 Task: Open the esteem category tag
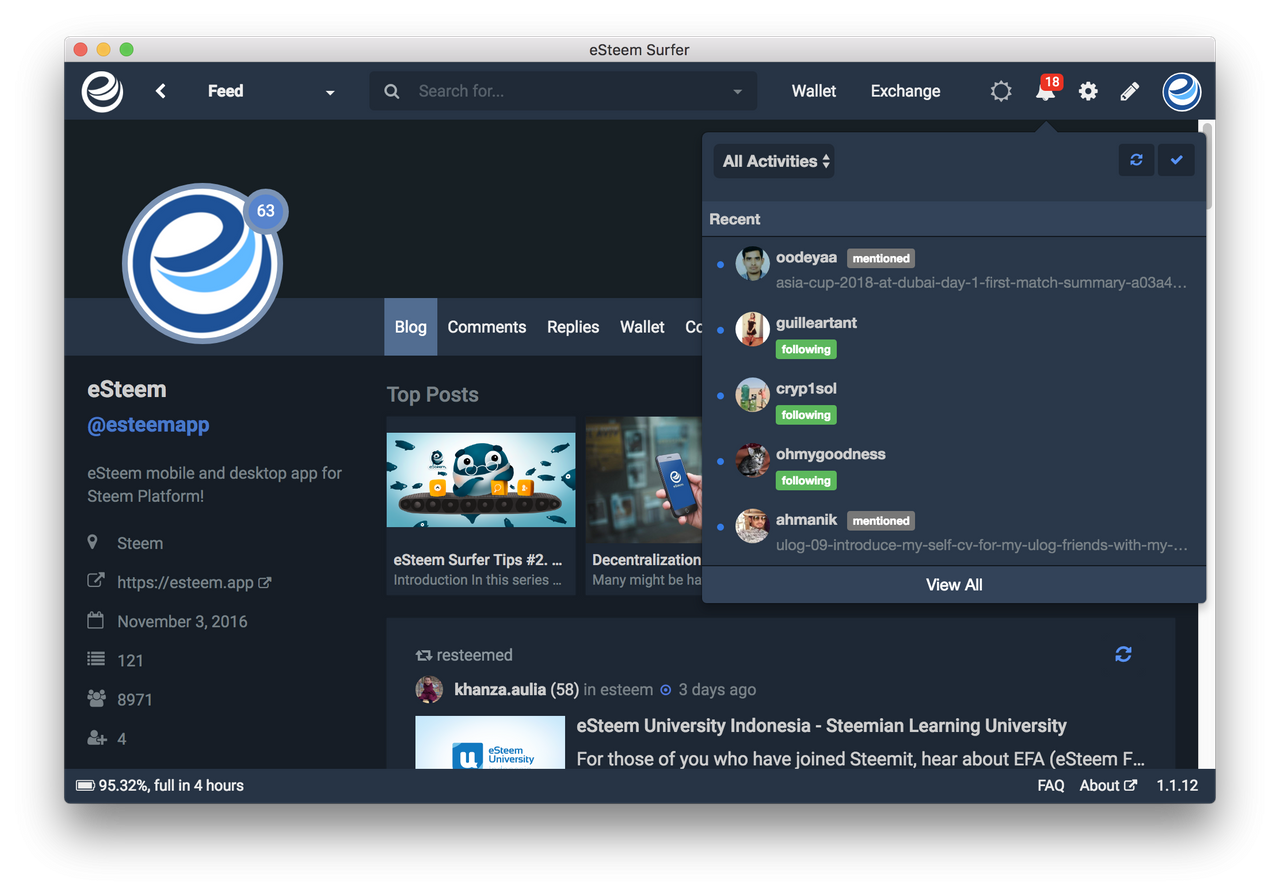626,689
